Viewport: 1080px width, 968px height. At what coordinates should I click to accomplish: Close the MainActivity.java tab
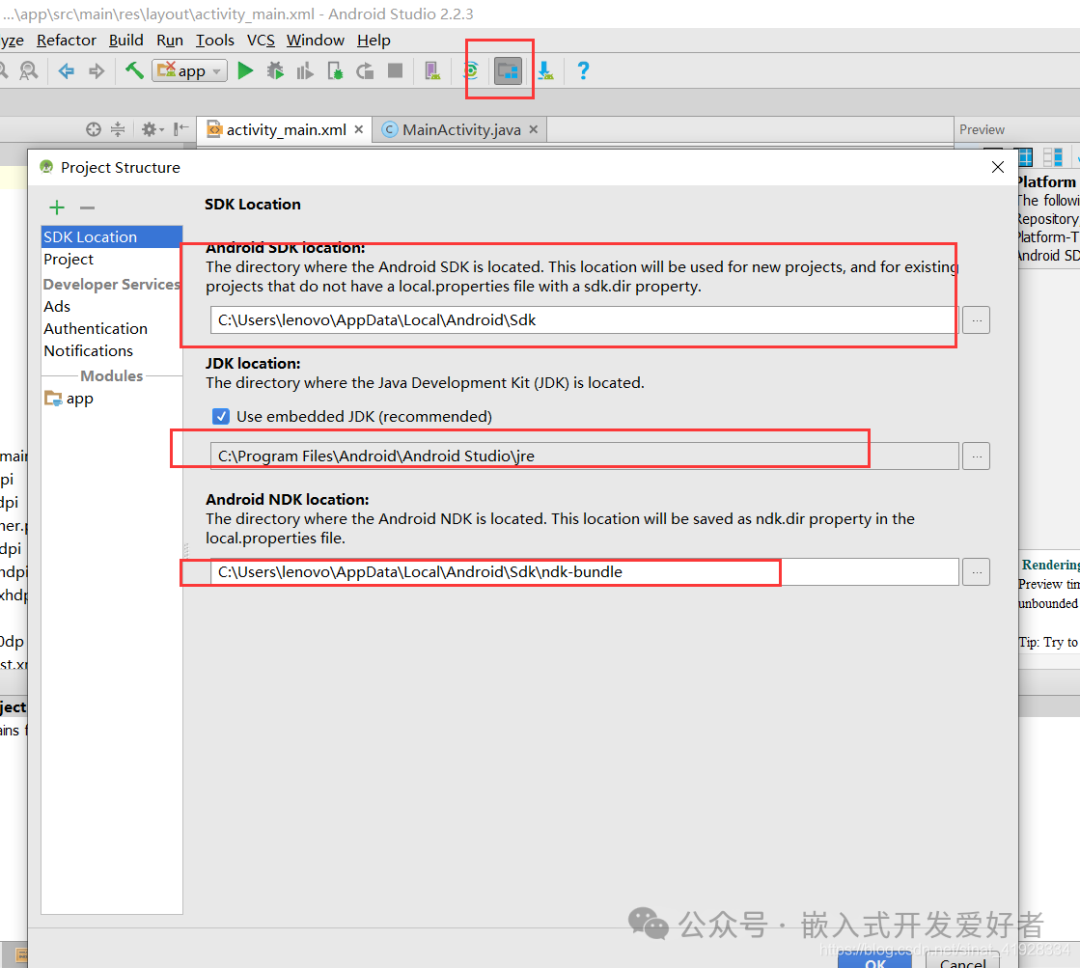(x=534, y=130)
